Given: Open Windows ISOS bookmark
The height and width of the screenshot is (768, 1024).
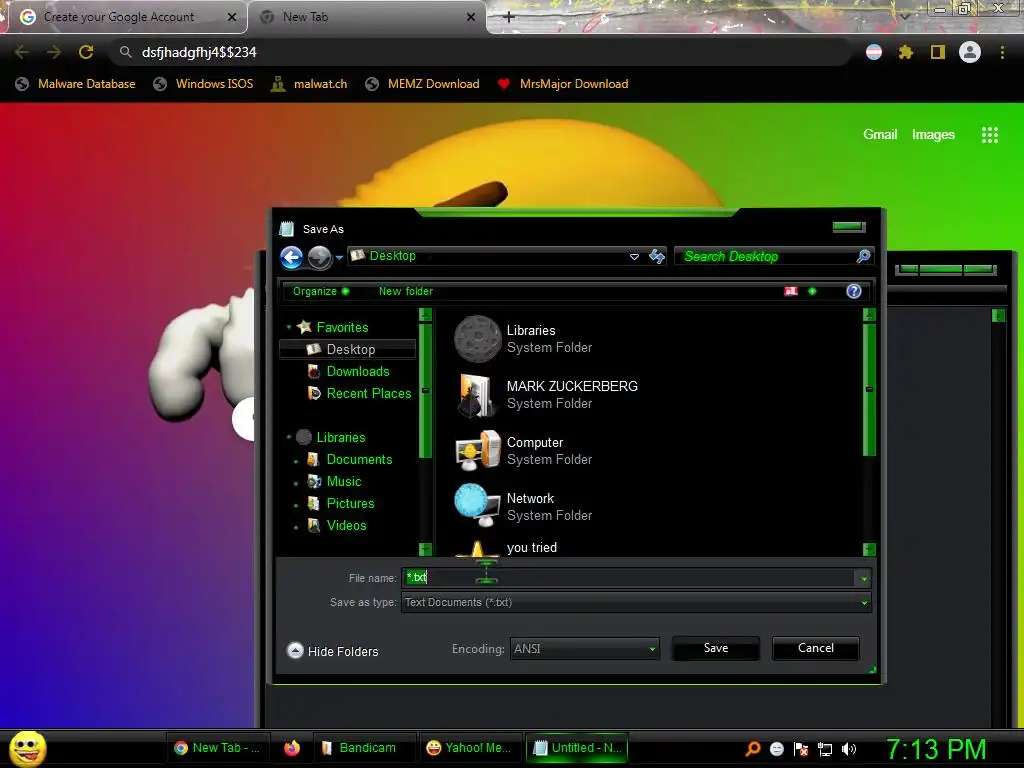Looking at the screenshot, I should coord(203,84).
